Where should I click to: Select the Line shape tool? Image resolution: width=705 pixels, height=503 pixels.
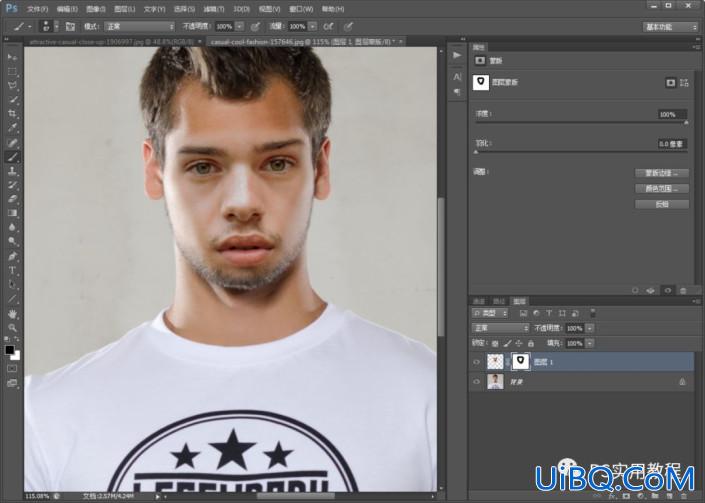pyautogui.click(x=12, y=298)
